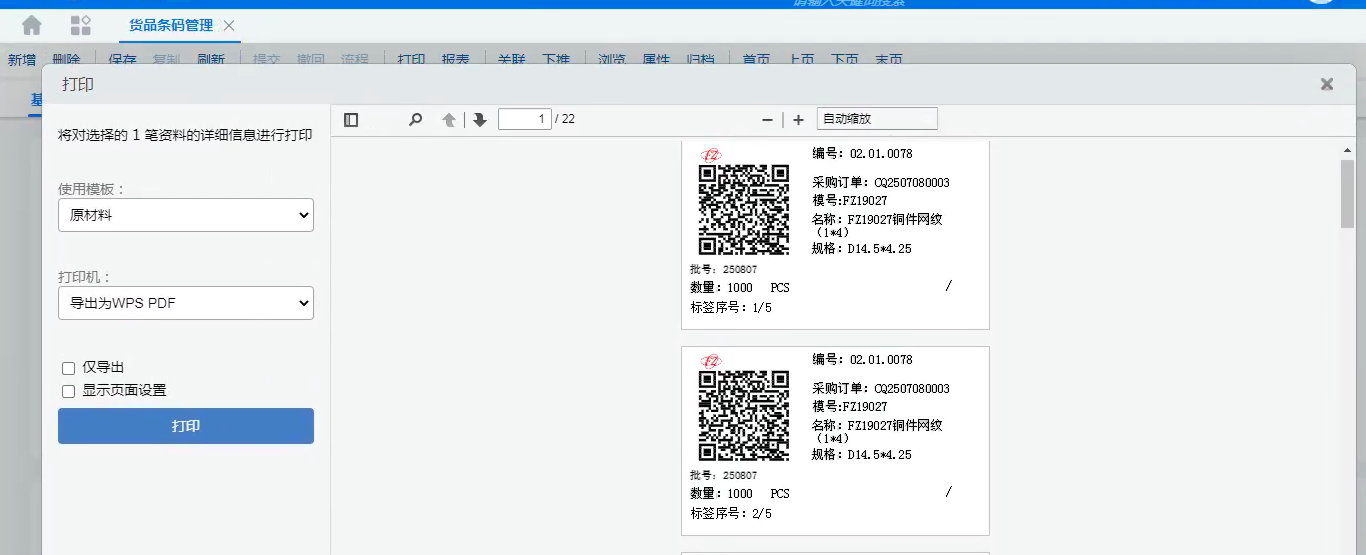This screenshot has width=1366, height=555.
Task: Enable the 仅导出 checkbox
Action: [x=69, y=368]
